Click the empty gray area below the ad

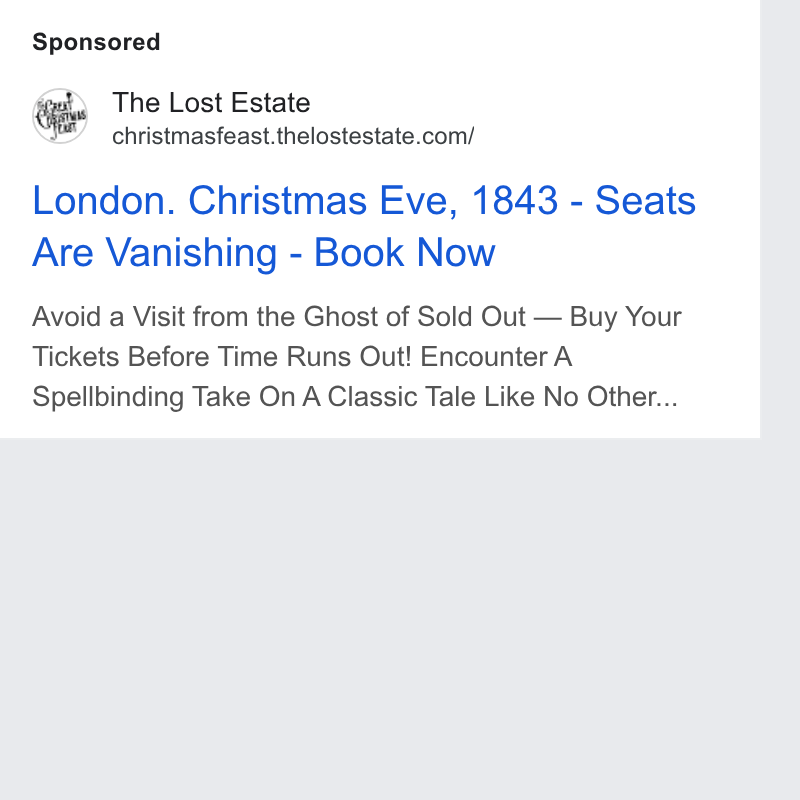(380, 618)
